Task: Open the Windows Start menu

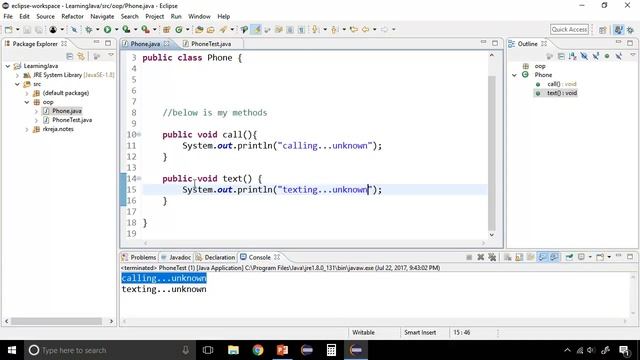Action: click(12, 350)
